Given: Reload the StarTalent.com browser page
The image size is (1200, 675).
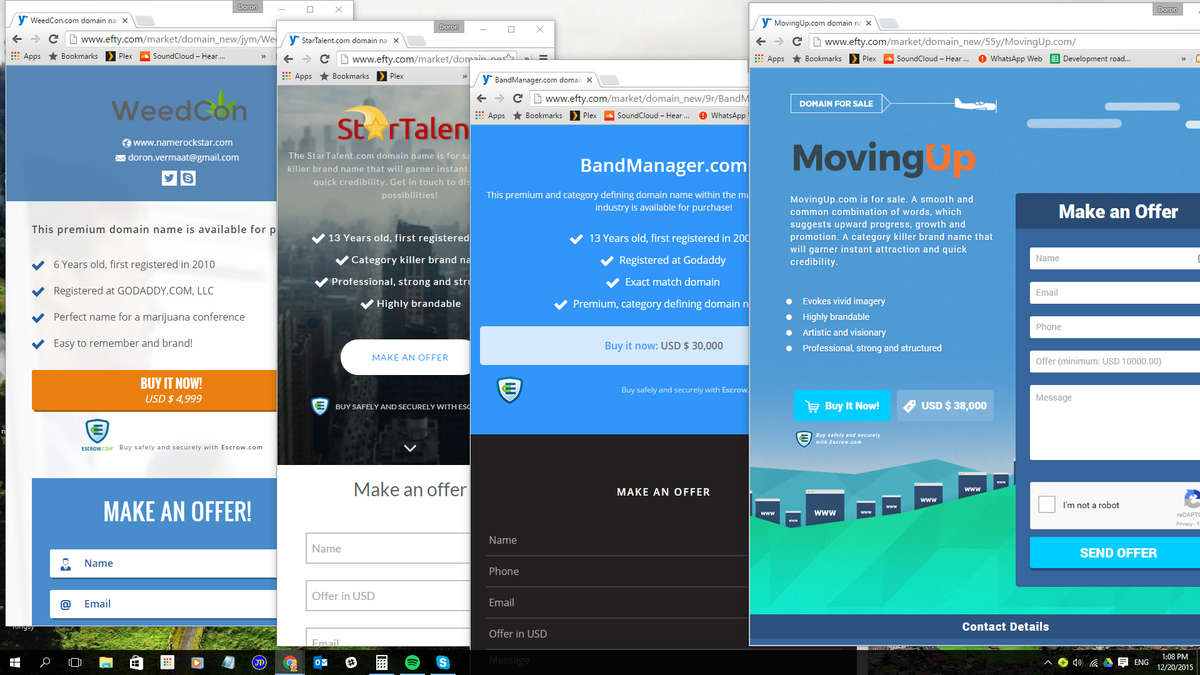Looking at the screenshot, I should (x=325, y=59).
